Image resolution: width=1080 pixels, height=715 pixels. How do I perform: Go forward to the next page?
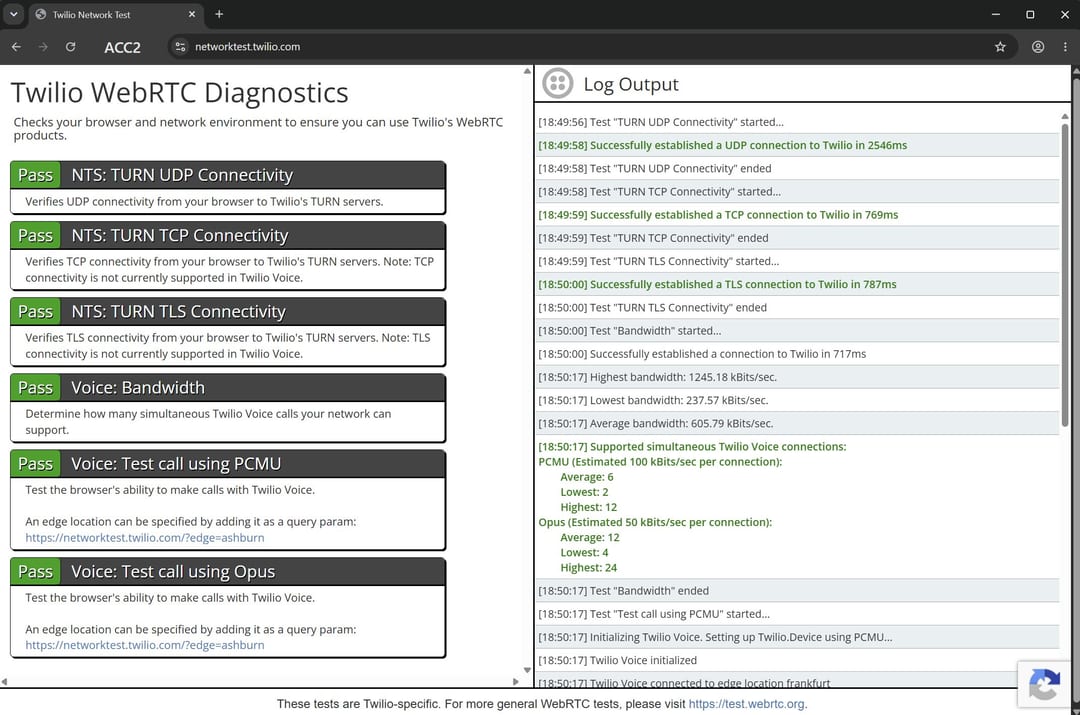coord(43,47)
